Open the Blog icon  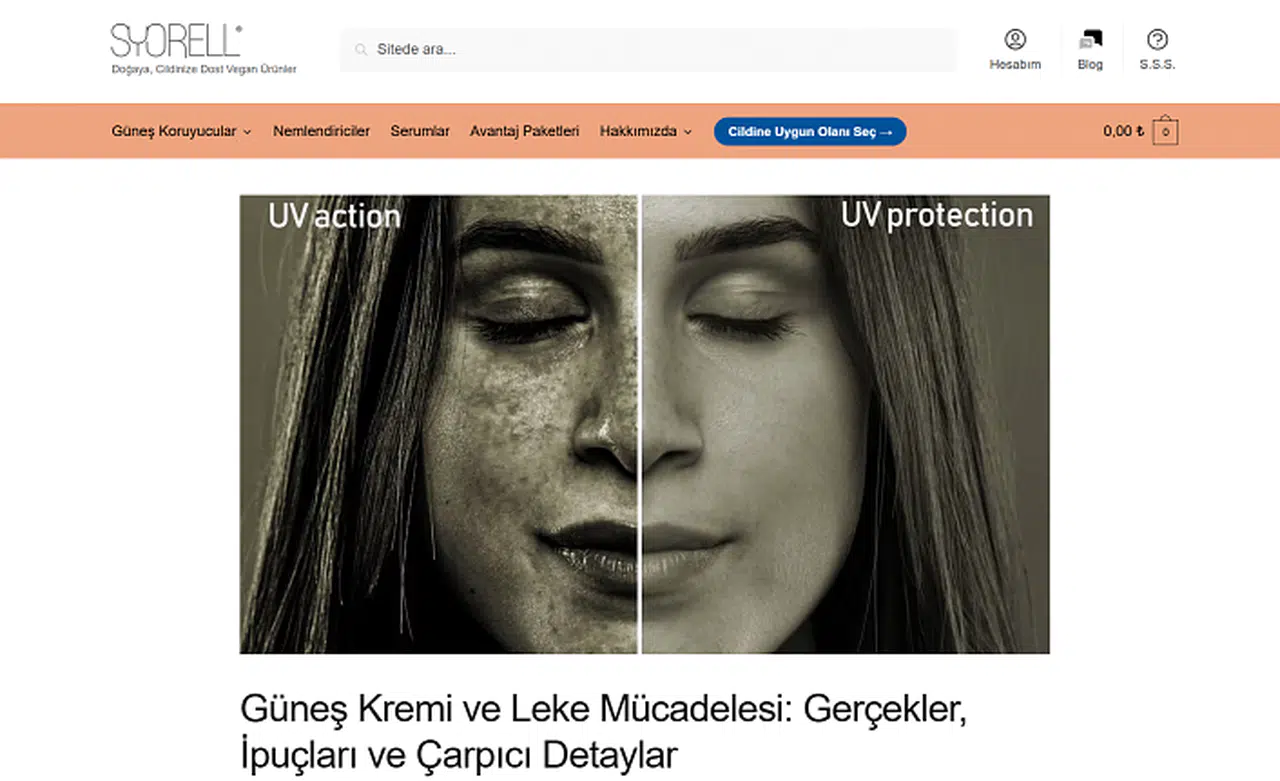point(1090,40)
